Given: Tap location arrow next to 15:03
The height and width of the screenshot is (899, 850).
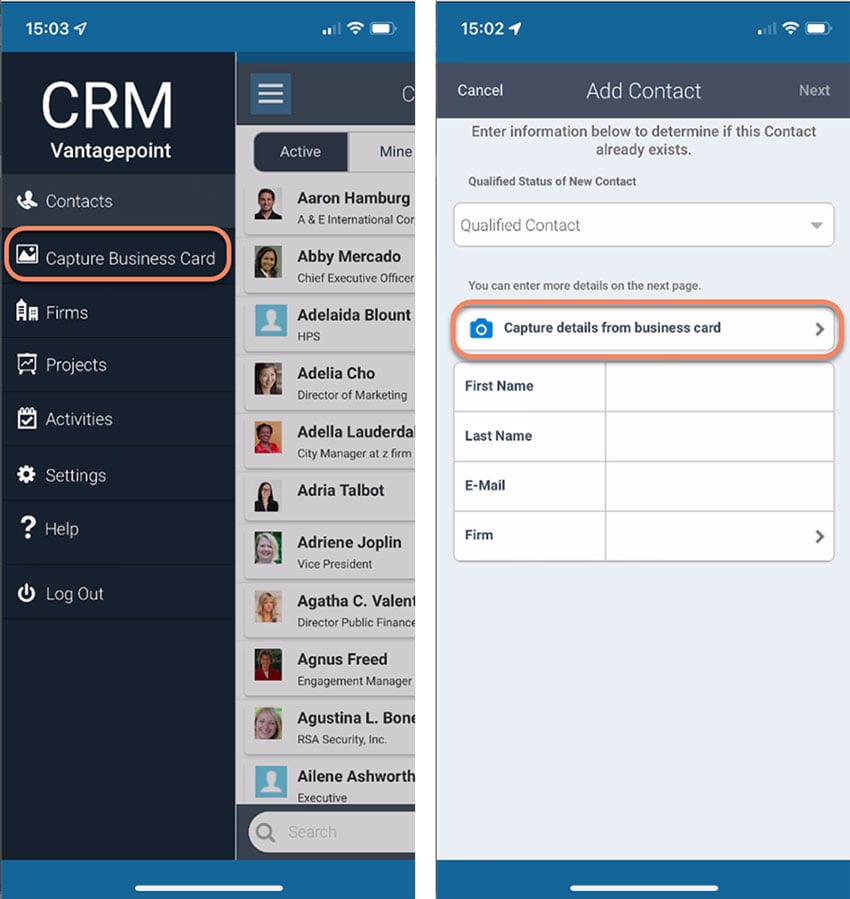Looking at the screenshot, I should coord(81,28).
